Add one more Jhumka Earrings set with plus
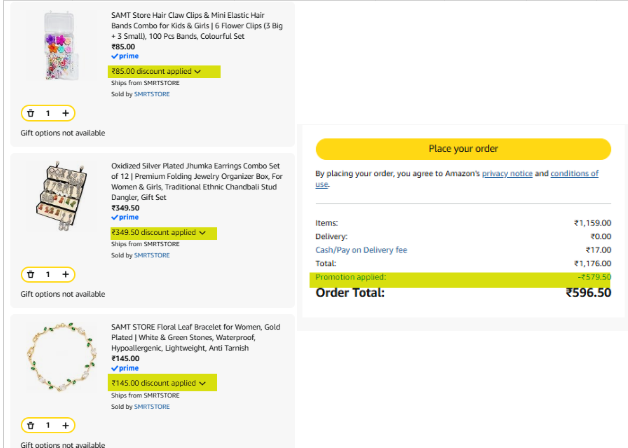 (x=66, y=275)
